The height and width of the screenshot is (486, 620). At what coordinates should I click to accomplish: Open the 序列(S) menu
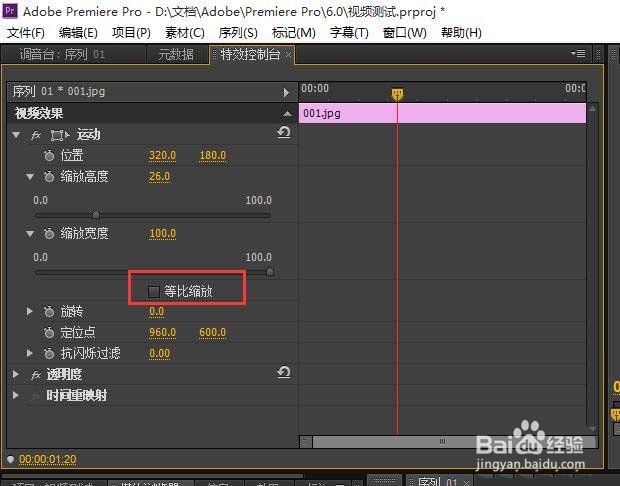[x=238, y=32]
